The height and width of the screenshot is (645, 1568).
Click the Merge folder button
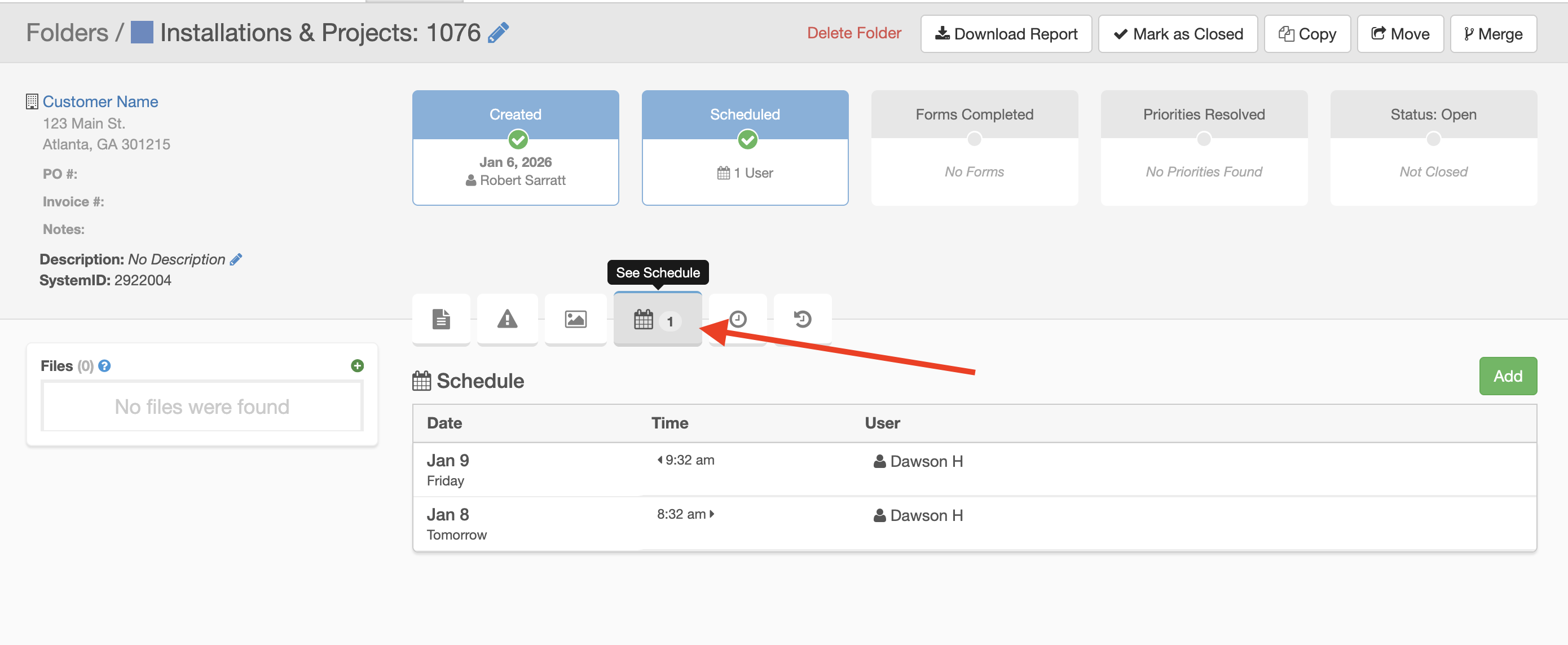tap(1492, 34)
